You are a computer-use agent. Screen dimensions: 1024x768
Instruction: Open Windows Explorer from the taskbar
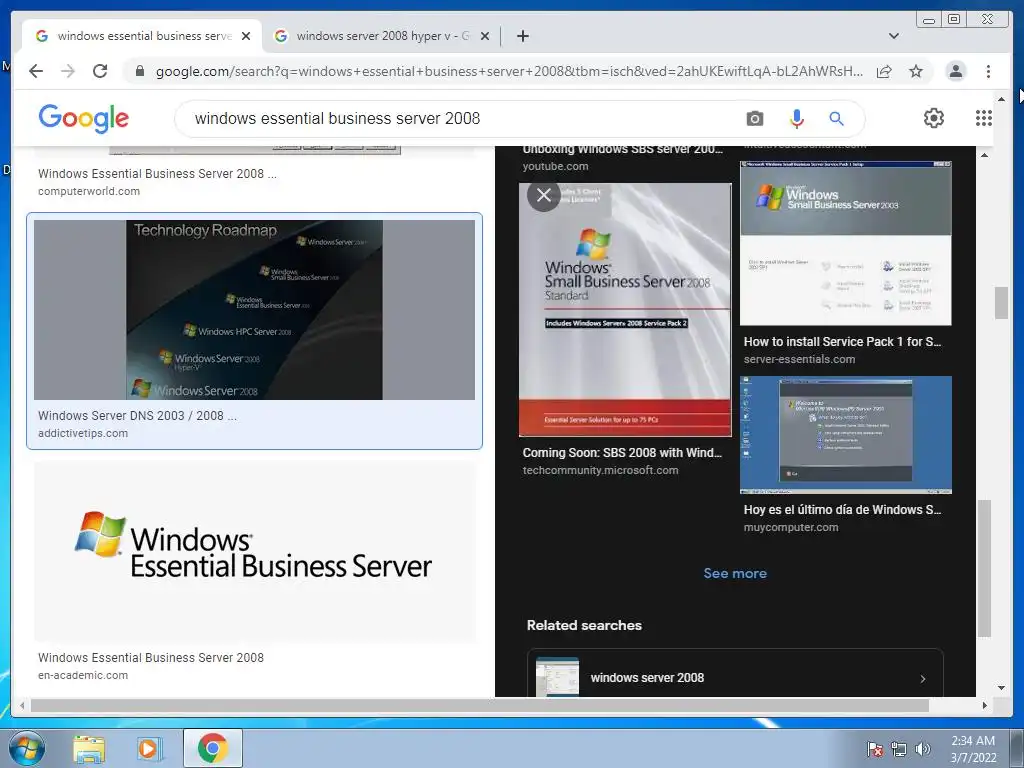point(89,748)
